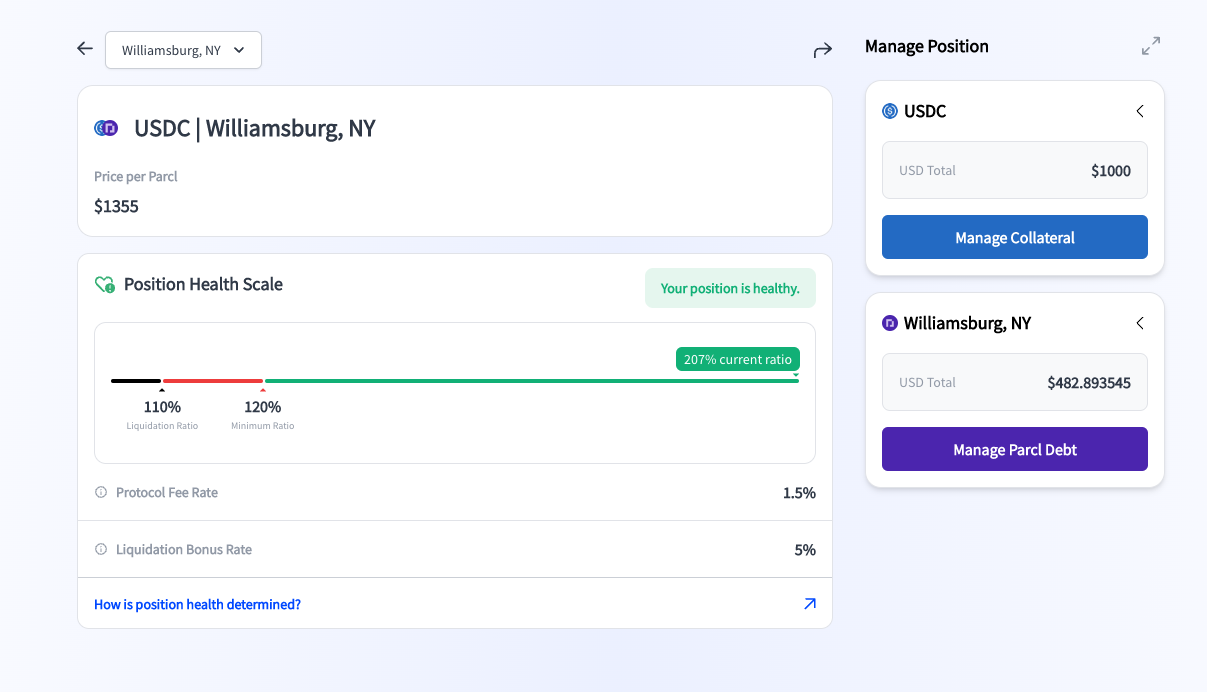Collapse the Williamsburg, NY card chevron

[1140, 323]
